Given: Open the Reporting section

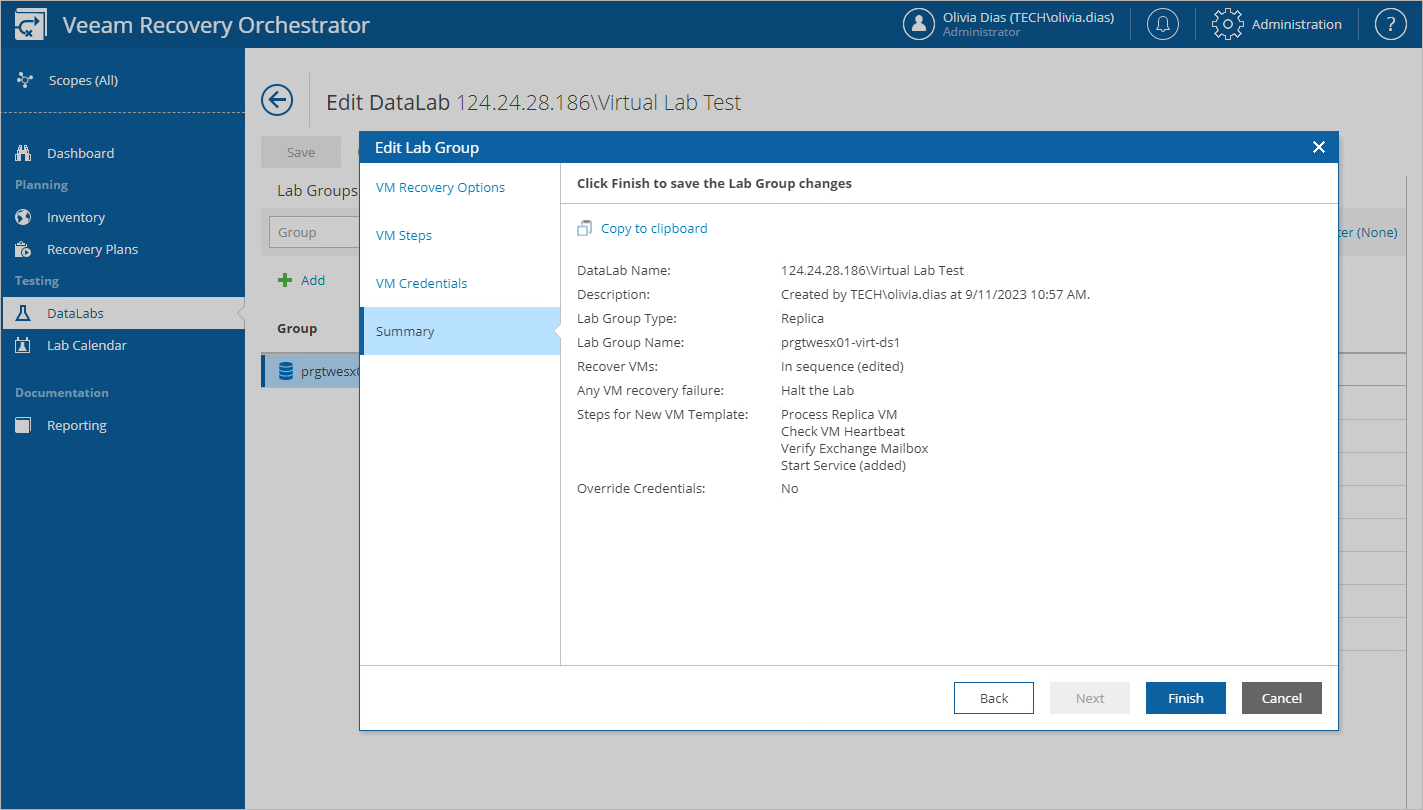Looking at the screenshot, I should click(77, 425).
